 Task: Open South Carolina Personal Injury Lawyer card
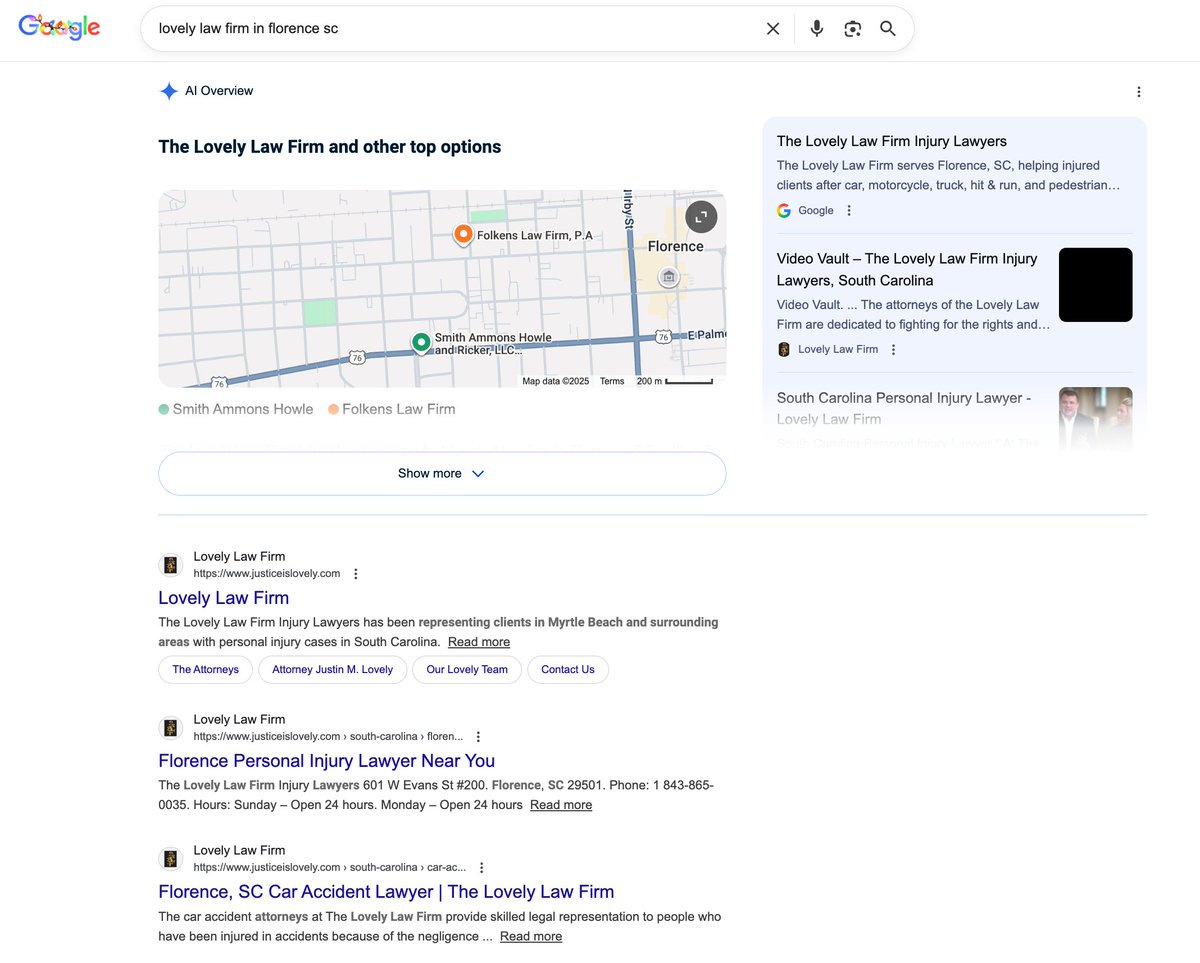(x=904, y=408)
